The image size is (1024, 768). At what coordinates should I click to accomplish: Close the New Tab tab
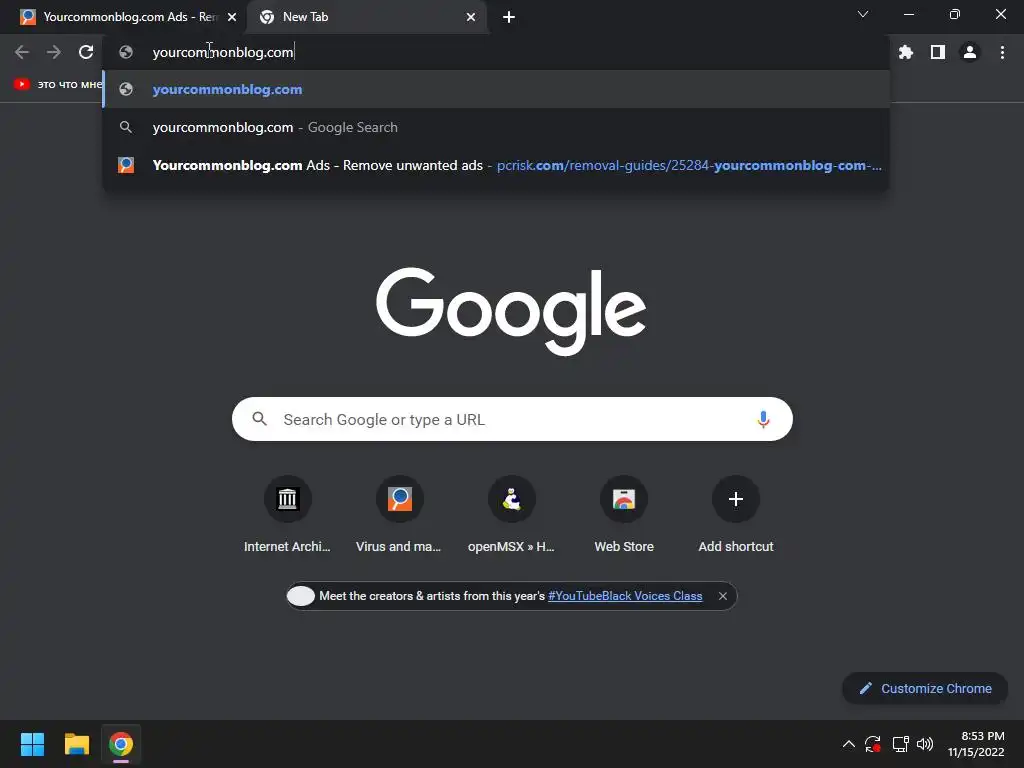pyautogui.click(x=471, y=17)
